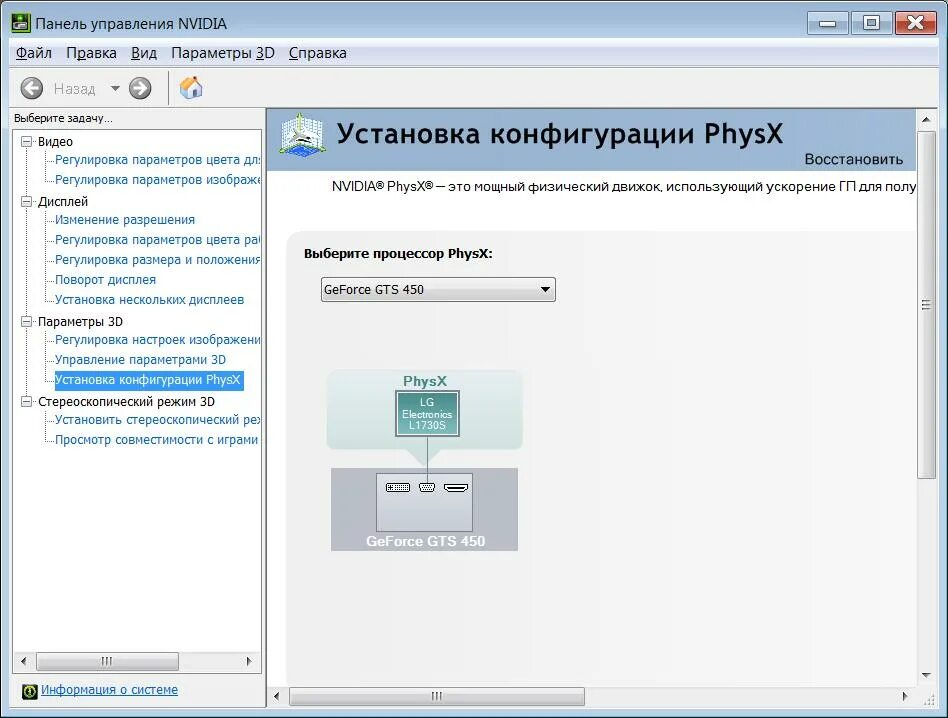
Task: Click main pane scroll down arrow
Action: (926, 675)
